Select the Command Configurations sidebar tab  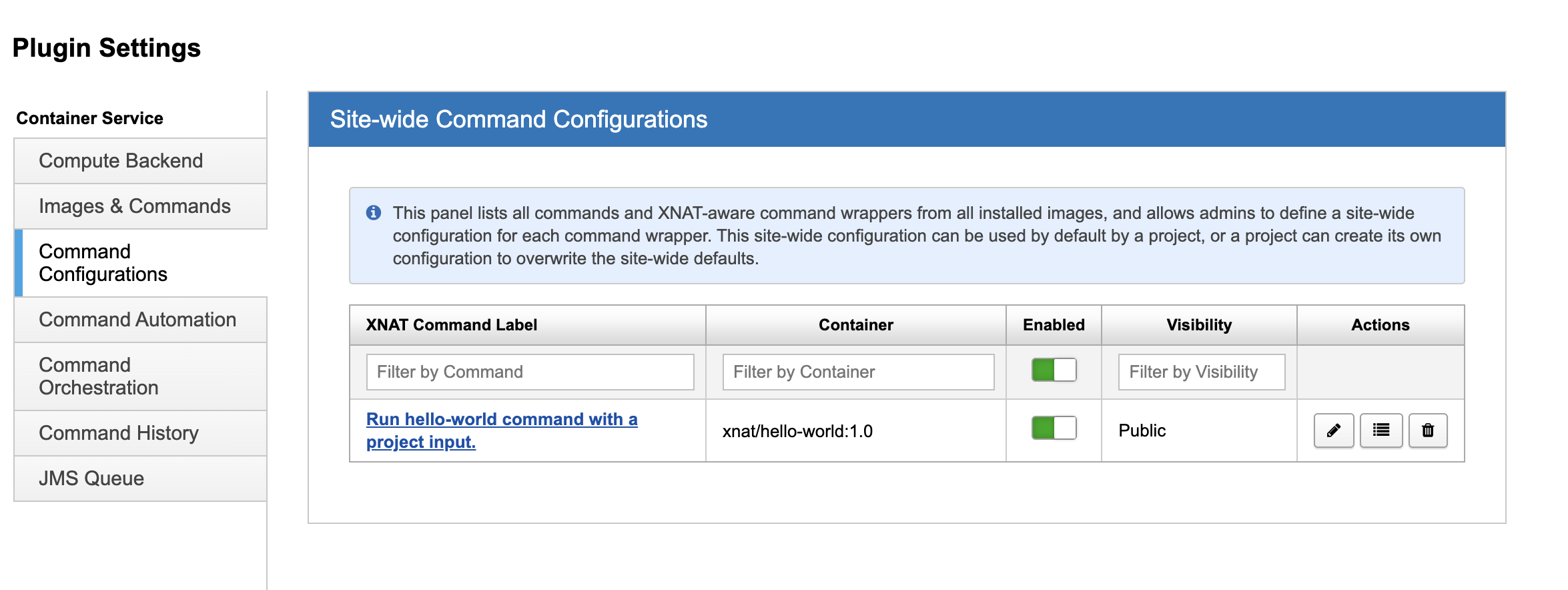point(103,263)
